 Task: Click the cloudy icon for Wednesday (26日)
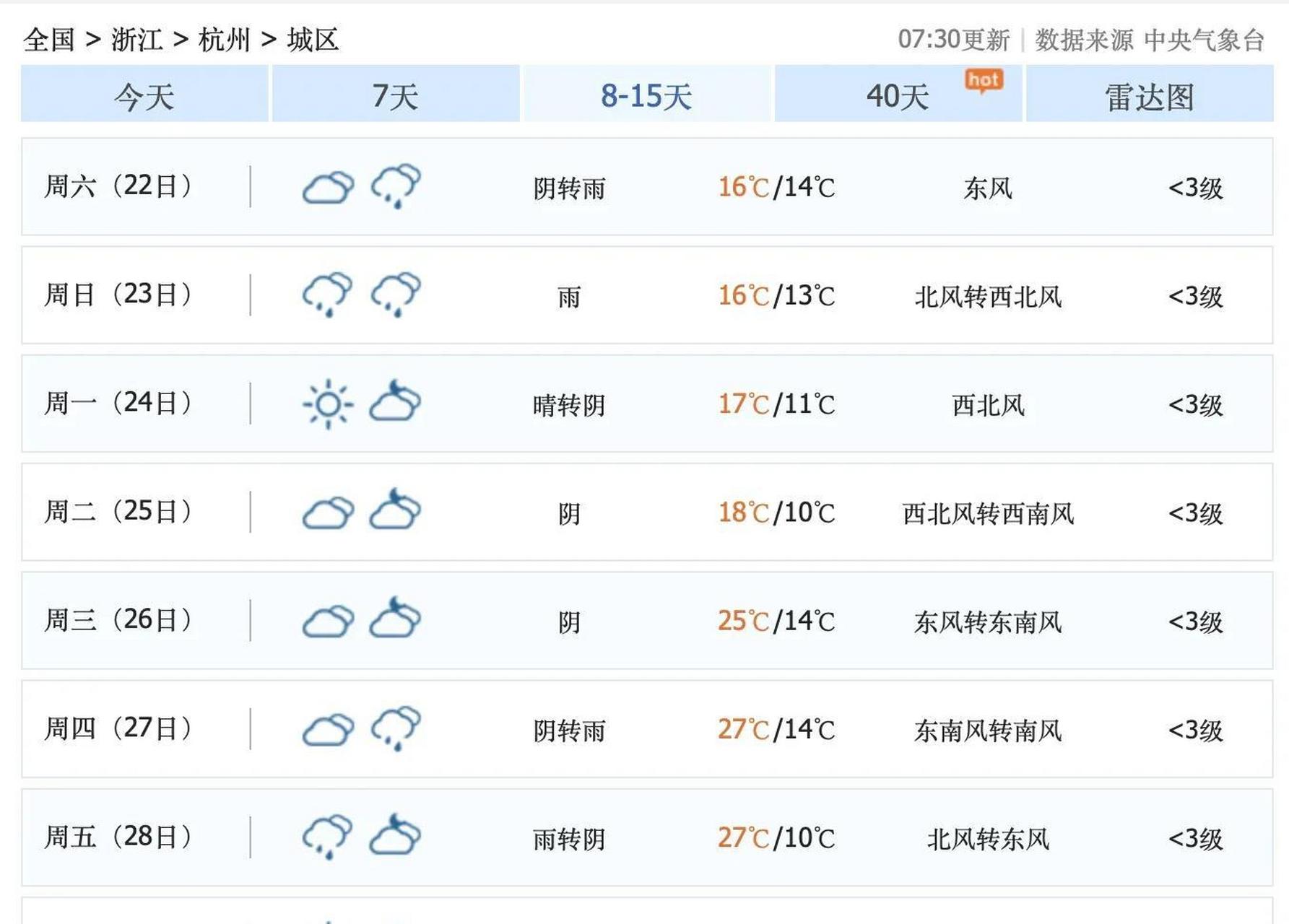[329, 619]
